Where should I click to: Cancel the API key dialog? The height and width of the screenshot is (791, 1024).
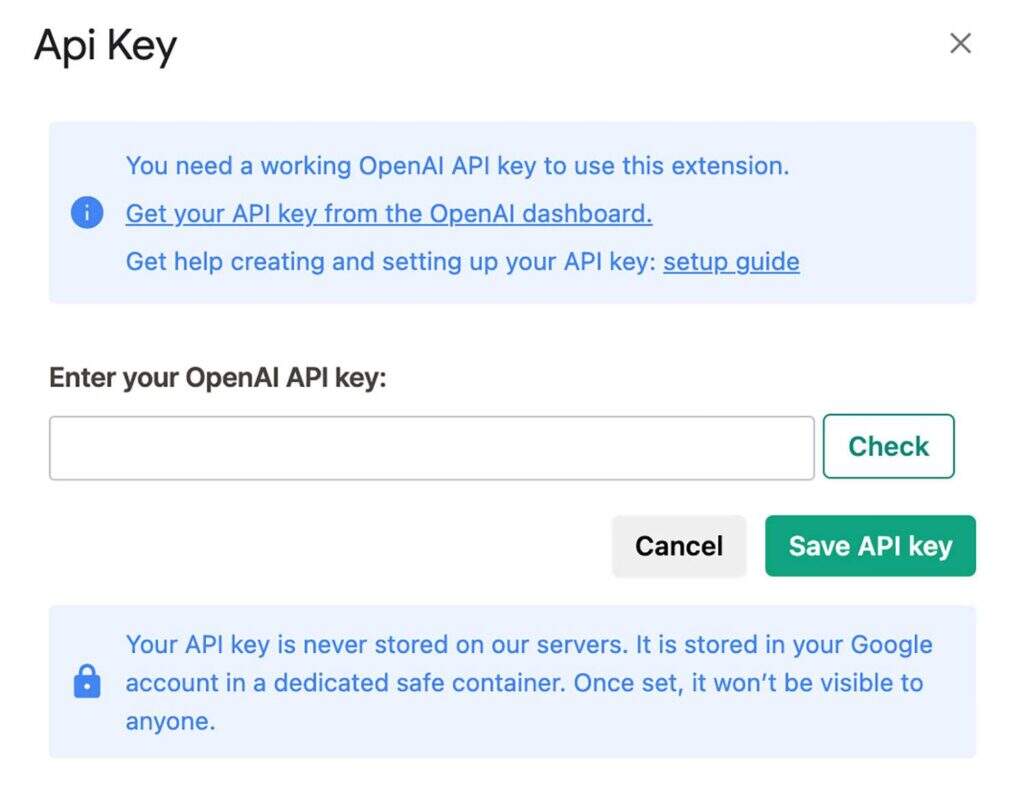(679, 546)
